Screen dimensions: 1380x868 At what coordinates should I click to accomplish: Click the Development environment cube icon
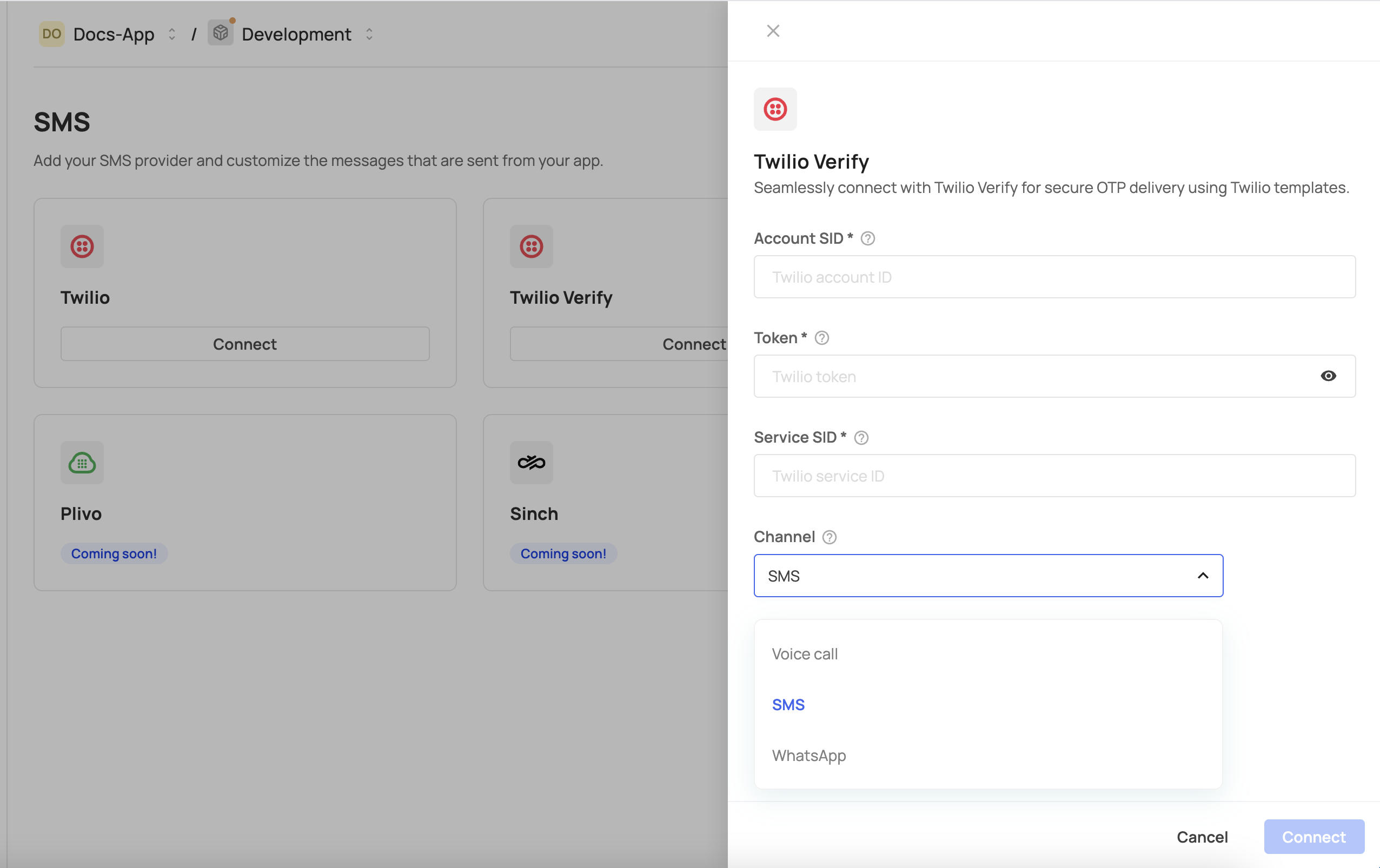[x=220, y=33]
